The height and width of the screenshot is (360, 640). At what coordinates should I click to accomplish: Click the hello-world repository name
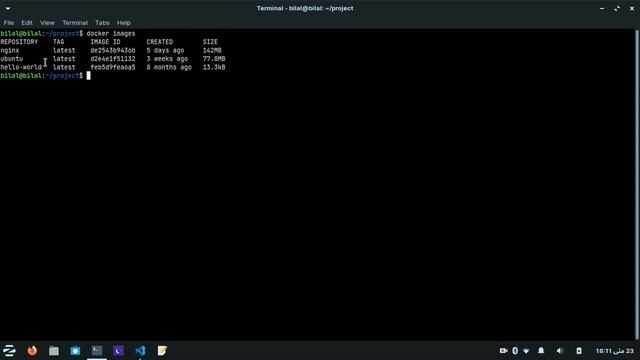coord(21,67)
